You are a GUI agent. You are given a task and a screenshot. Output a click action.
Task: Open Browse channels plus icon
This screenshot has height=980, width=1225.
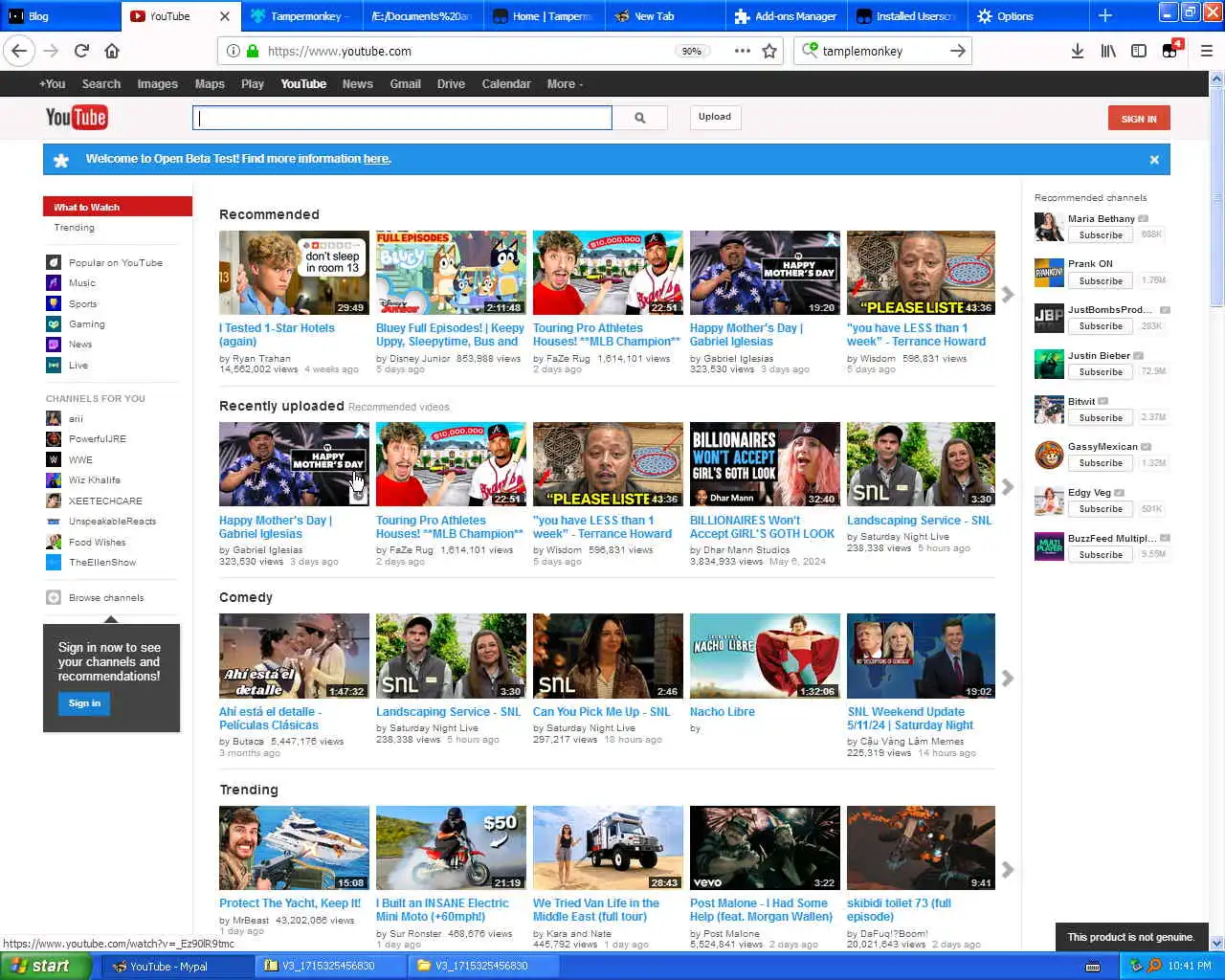click(54, 597)
